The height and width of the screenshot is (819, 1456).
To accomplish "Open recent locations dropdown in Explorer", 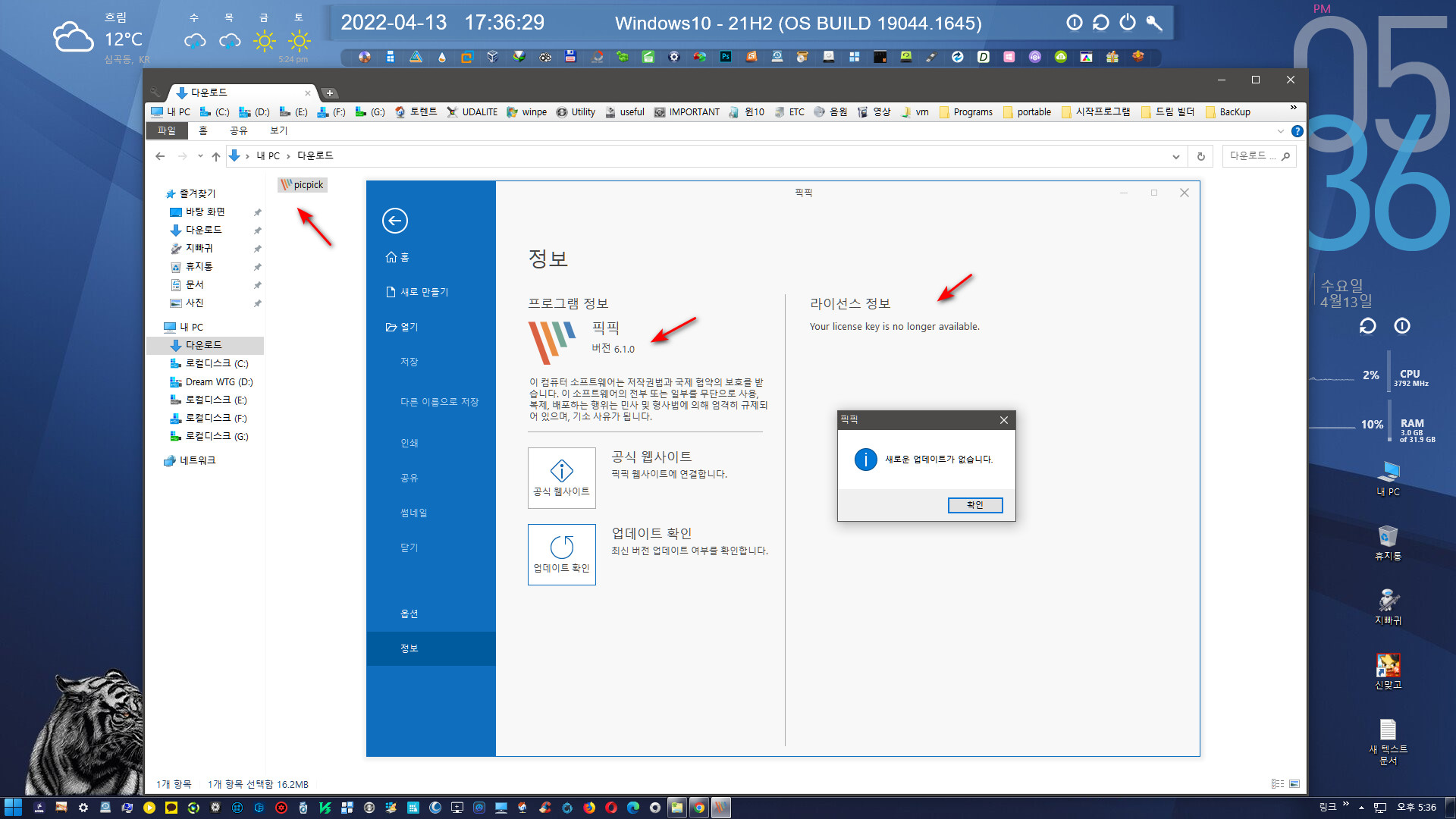I will [x=200, y=156].
